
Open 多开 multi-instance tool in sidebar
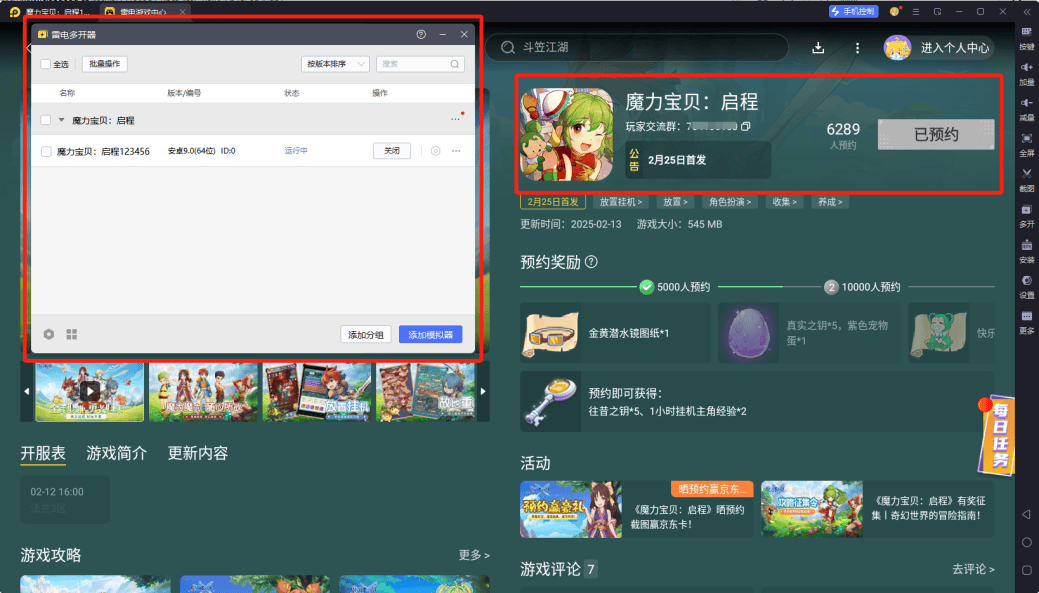1026,214
